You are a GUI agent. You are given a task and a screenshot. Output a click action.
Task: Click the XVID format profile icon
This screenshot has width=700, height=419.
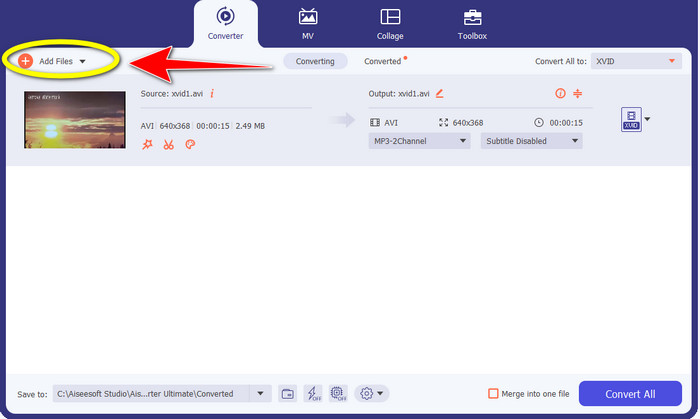click(631, 119)
